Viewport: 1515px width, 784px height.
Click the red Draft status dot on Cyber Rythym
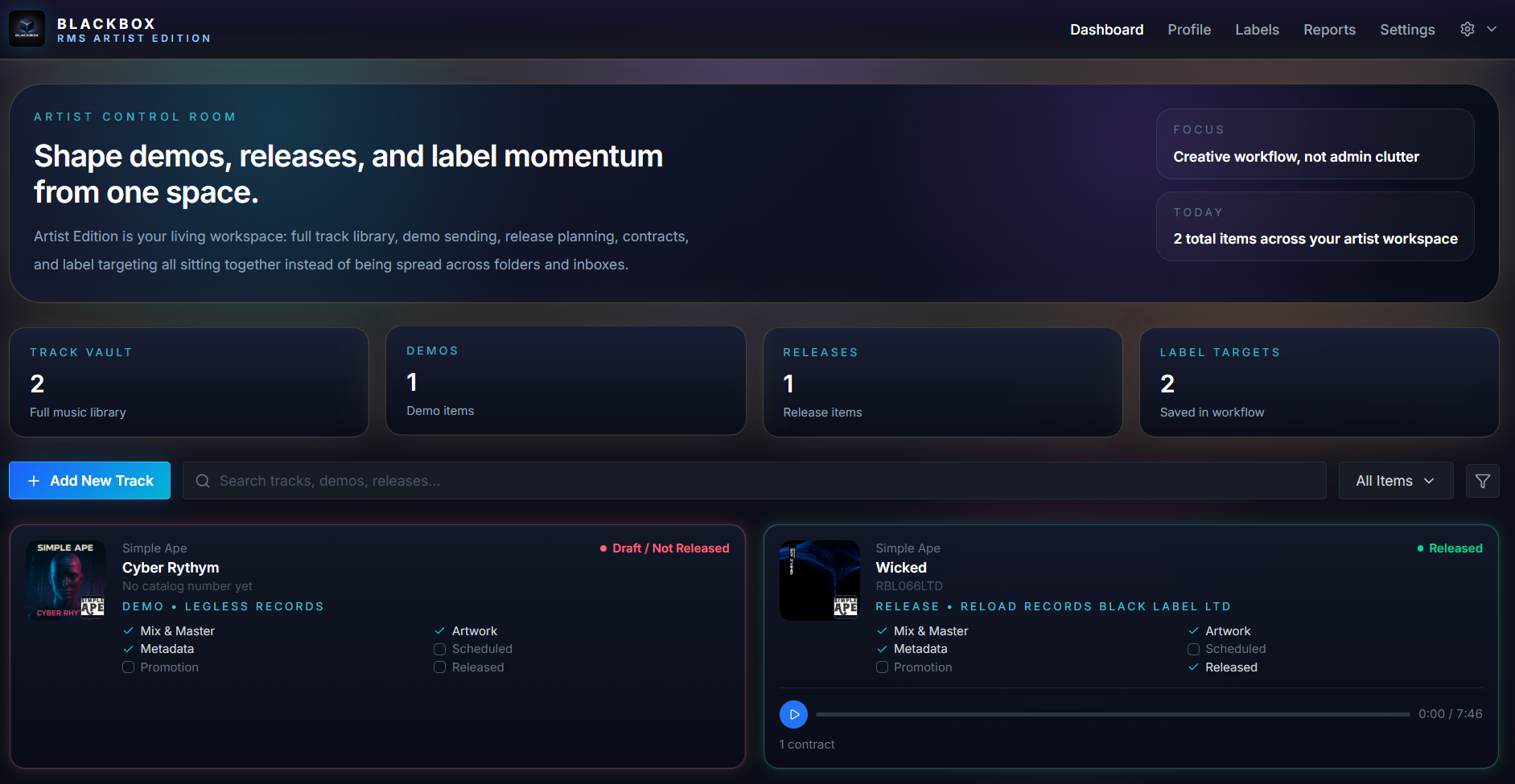pos(603,548)
